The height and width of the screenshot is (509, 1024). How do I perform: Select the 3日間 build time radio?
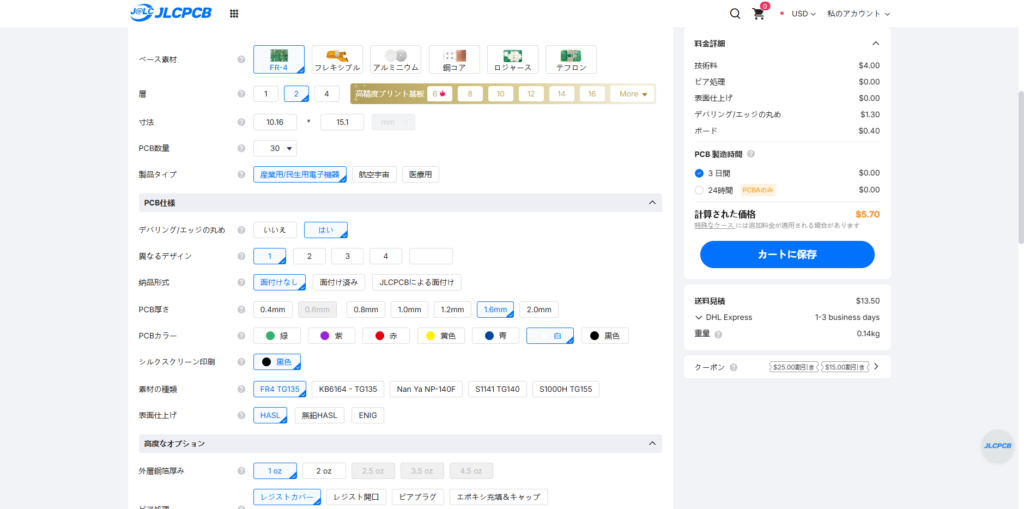[700, 173]
